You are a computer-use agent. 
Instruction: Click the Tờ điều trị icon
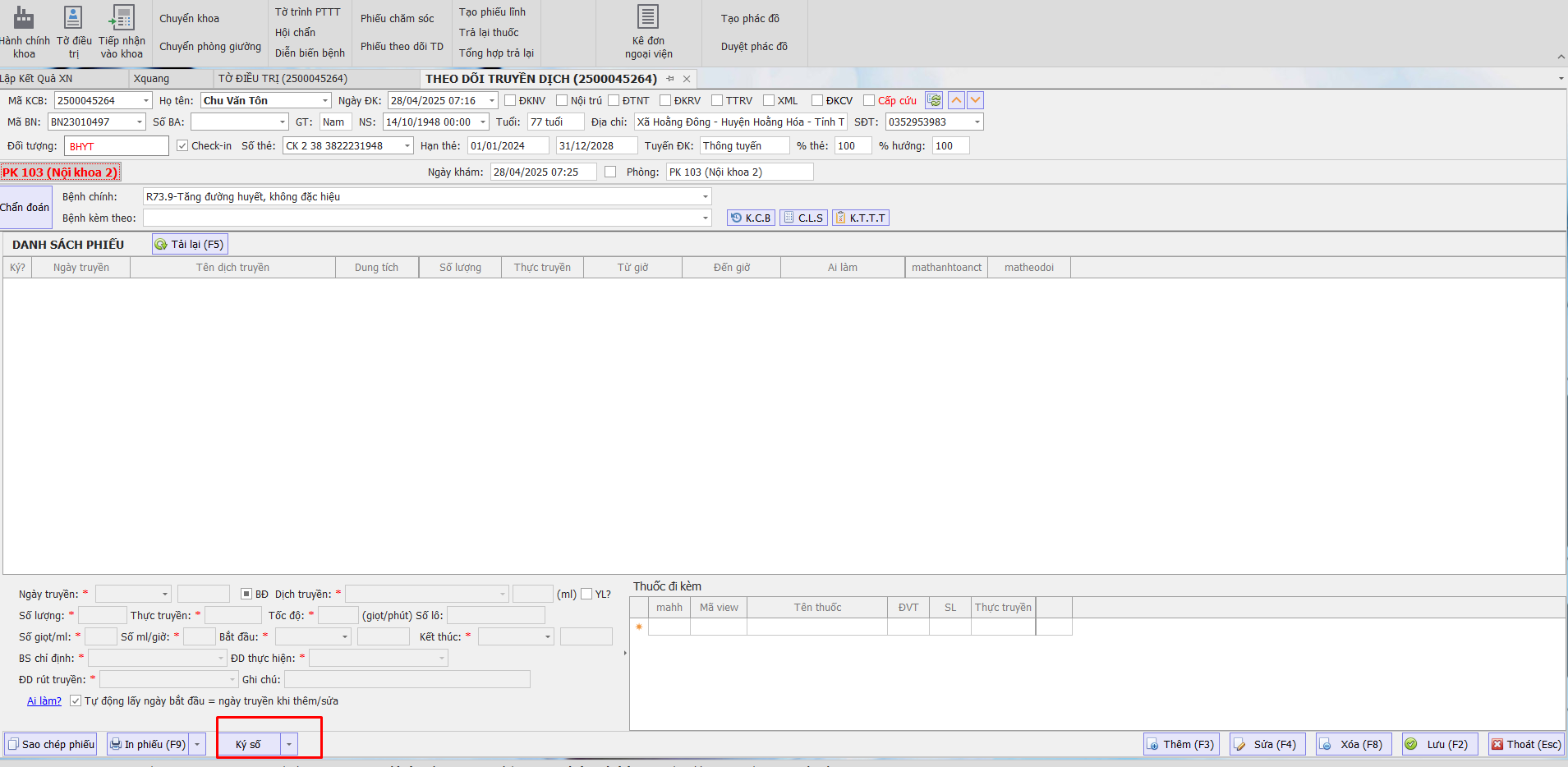tap(73, 32)
